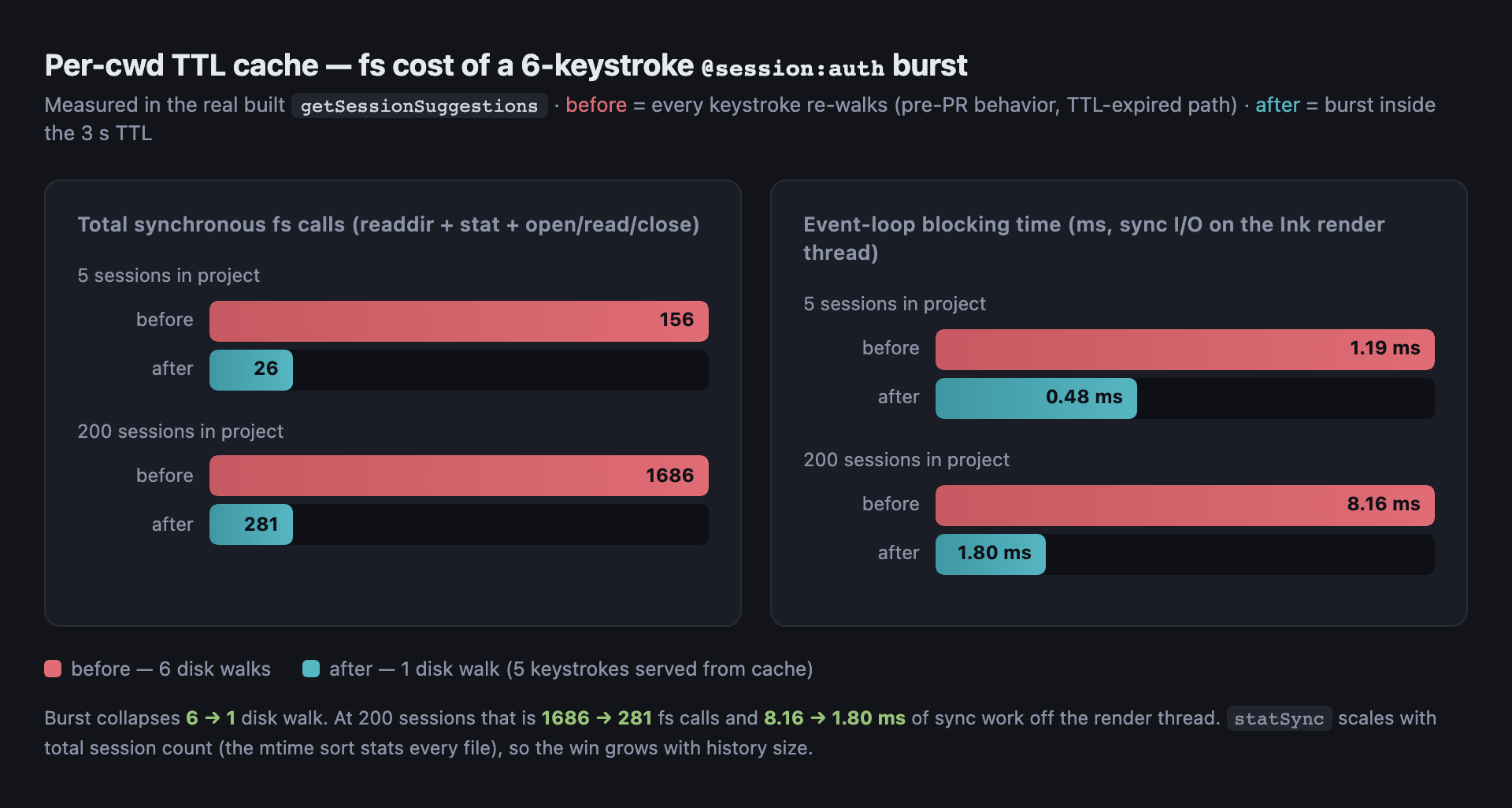1512x808 pixels.
Task: Click '@session:auth' in the heading
Action: point(793,69)
